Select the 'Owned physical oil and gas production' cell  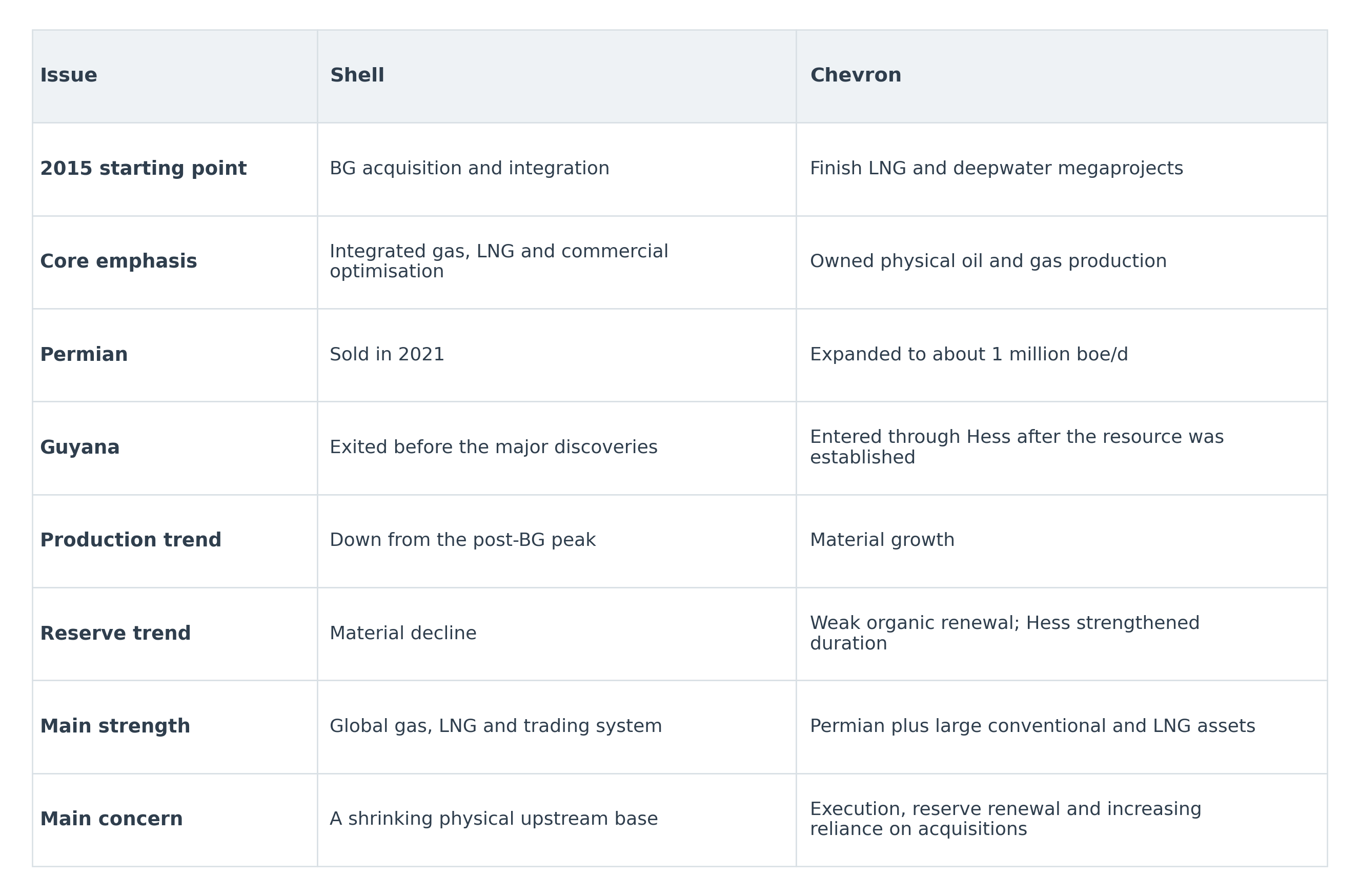(1061, 262)
